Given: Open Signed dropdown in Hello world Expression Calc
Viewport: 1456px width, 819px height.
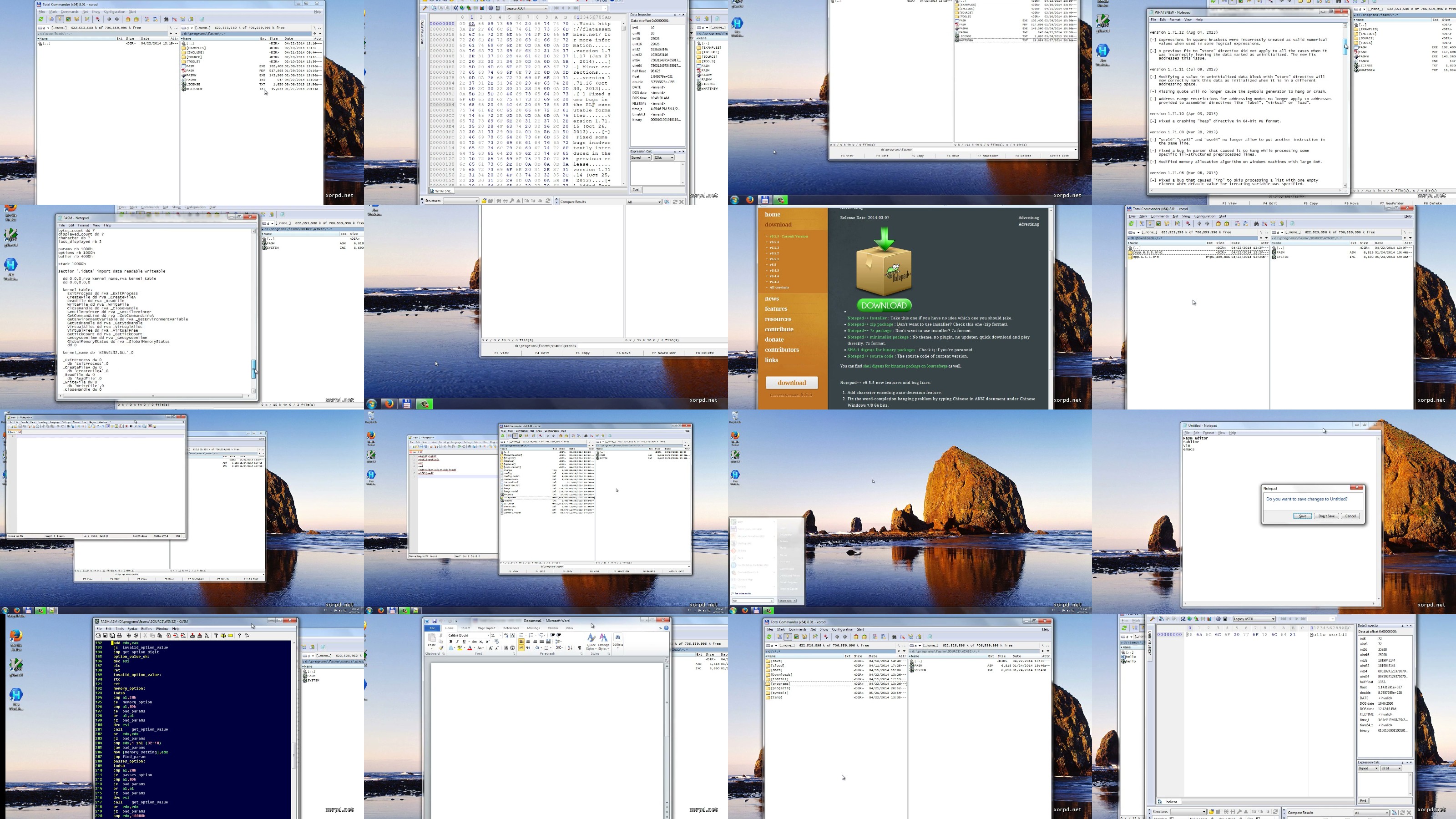Looking at the screenshot, I should 1368,768.
